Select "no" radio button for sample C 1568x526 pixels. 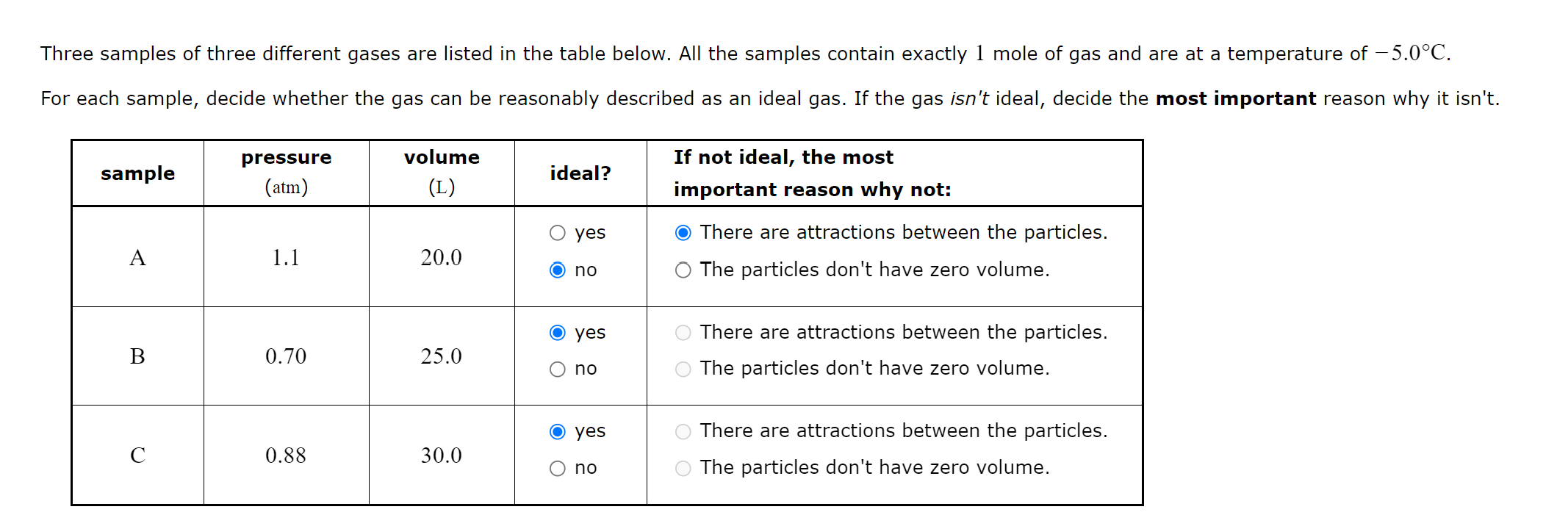point(558,467)
